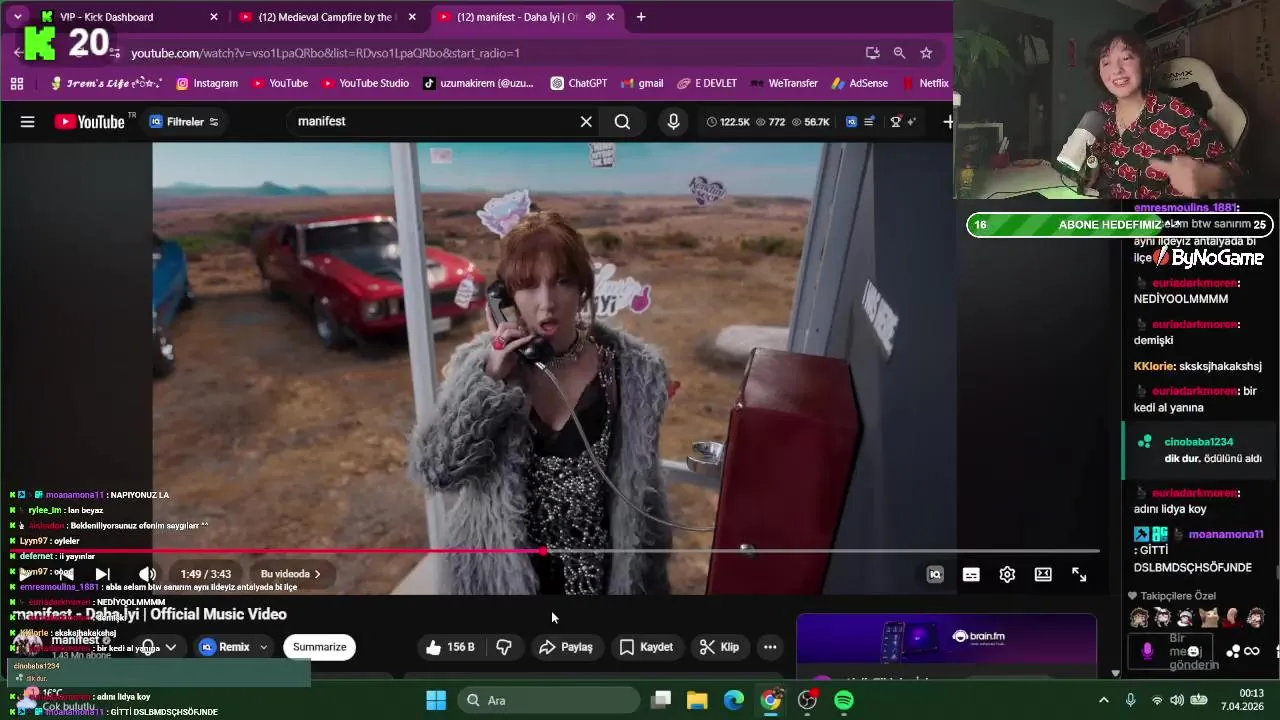Open more actions three-dot menu

(770, 647)
